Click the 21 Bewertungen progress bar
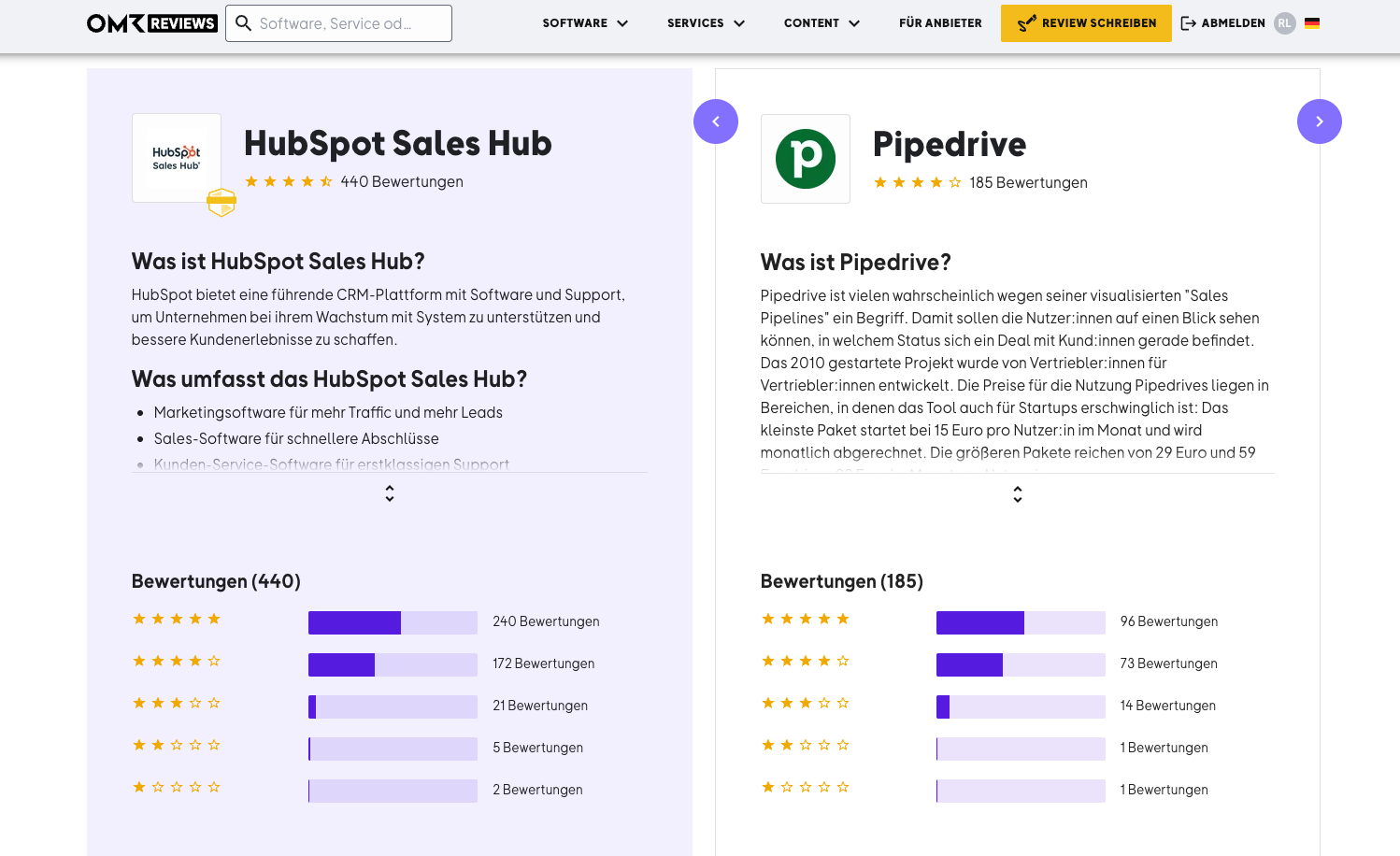This screenshot has width=1400, height=856. pyautogui.click(x=393, y=706)
